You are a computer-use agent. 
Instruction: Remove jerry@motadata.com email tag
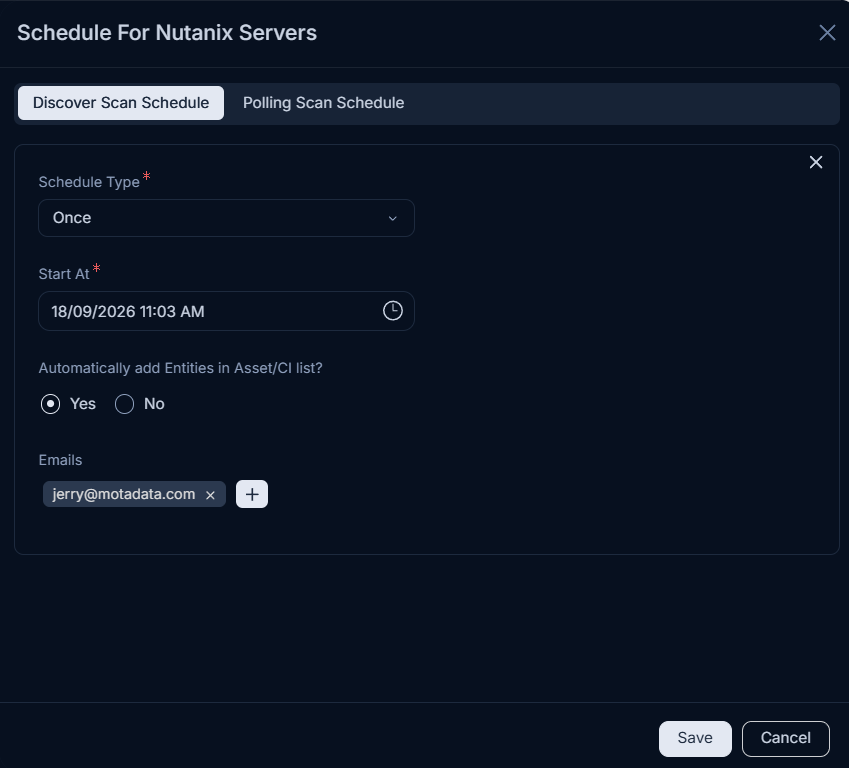click(x=211, y=495)
